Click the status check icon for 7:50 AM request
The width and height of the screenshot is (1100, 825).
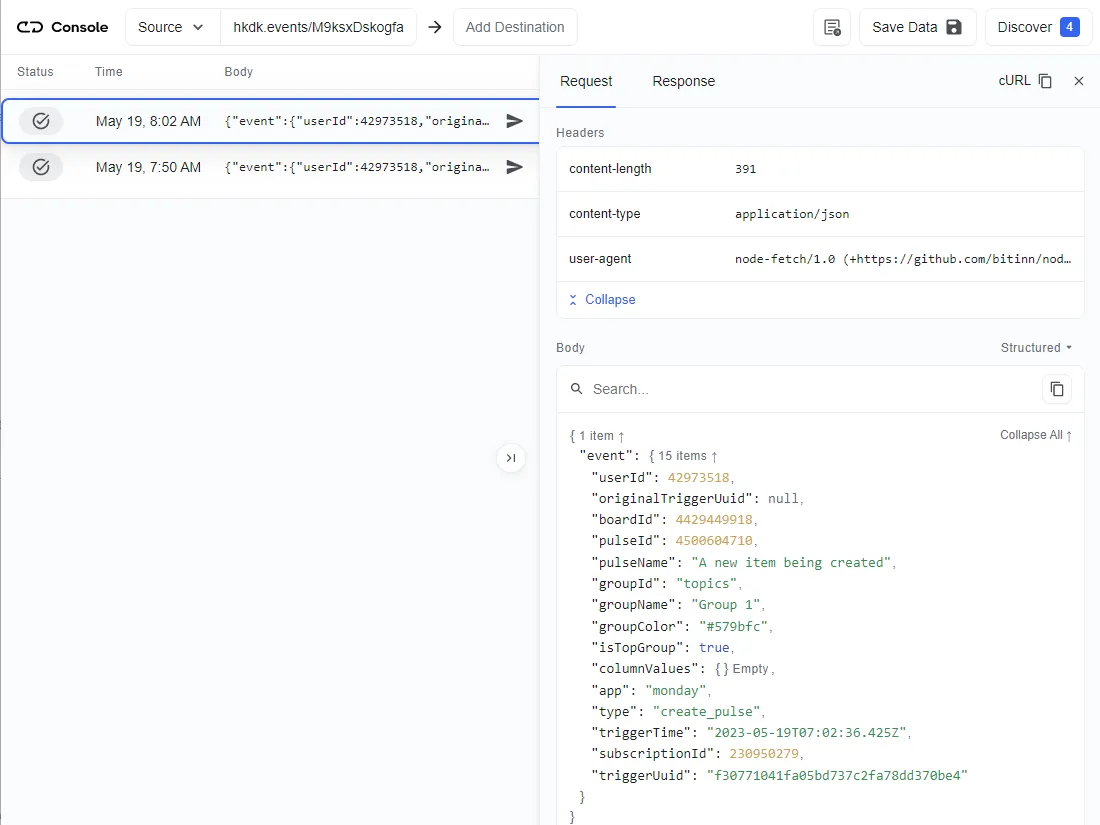(x=41, y=167)
